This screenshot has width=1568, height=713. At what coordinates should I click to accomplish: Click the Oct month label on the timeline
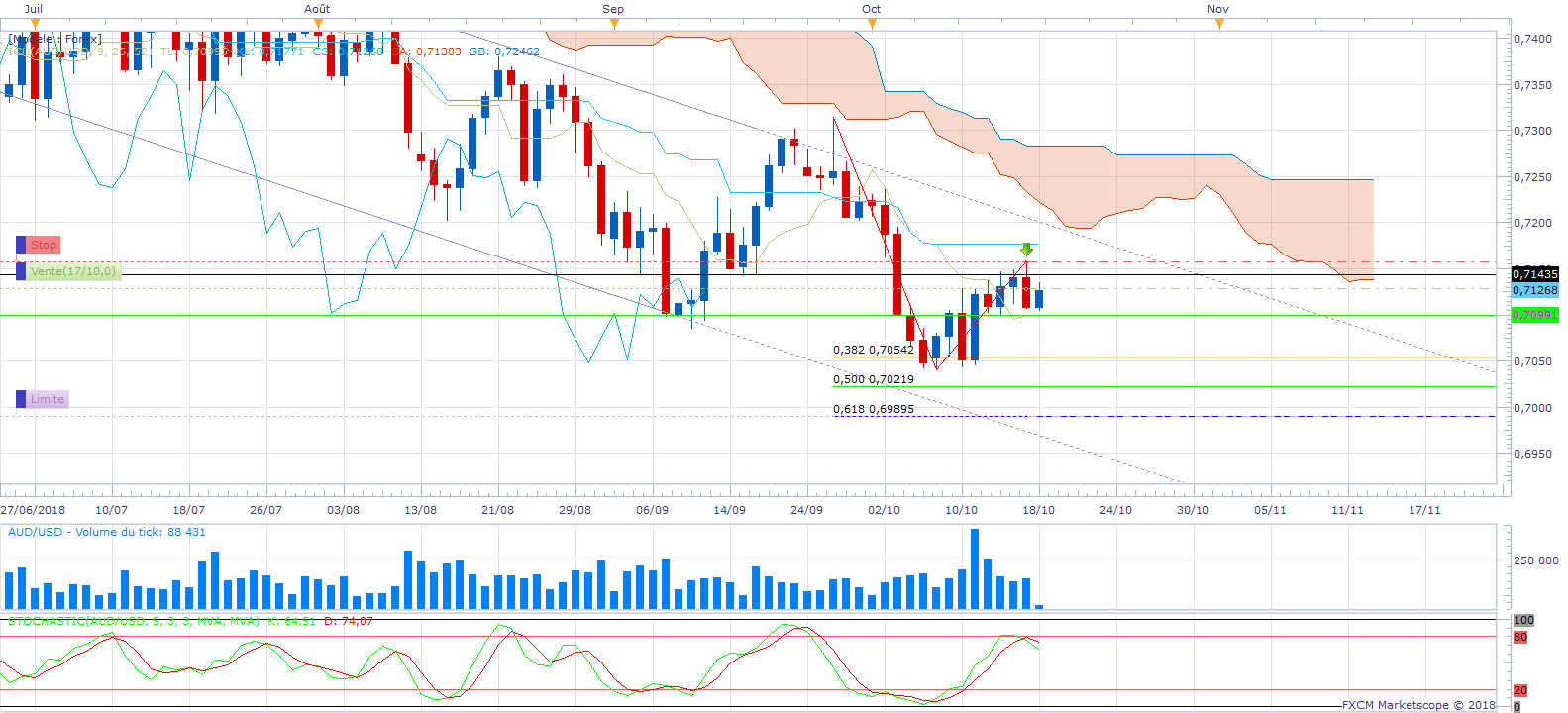pyautogui.click(x=872, y=9)
